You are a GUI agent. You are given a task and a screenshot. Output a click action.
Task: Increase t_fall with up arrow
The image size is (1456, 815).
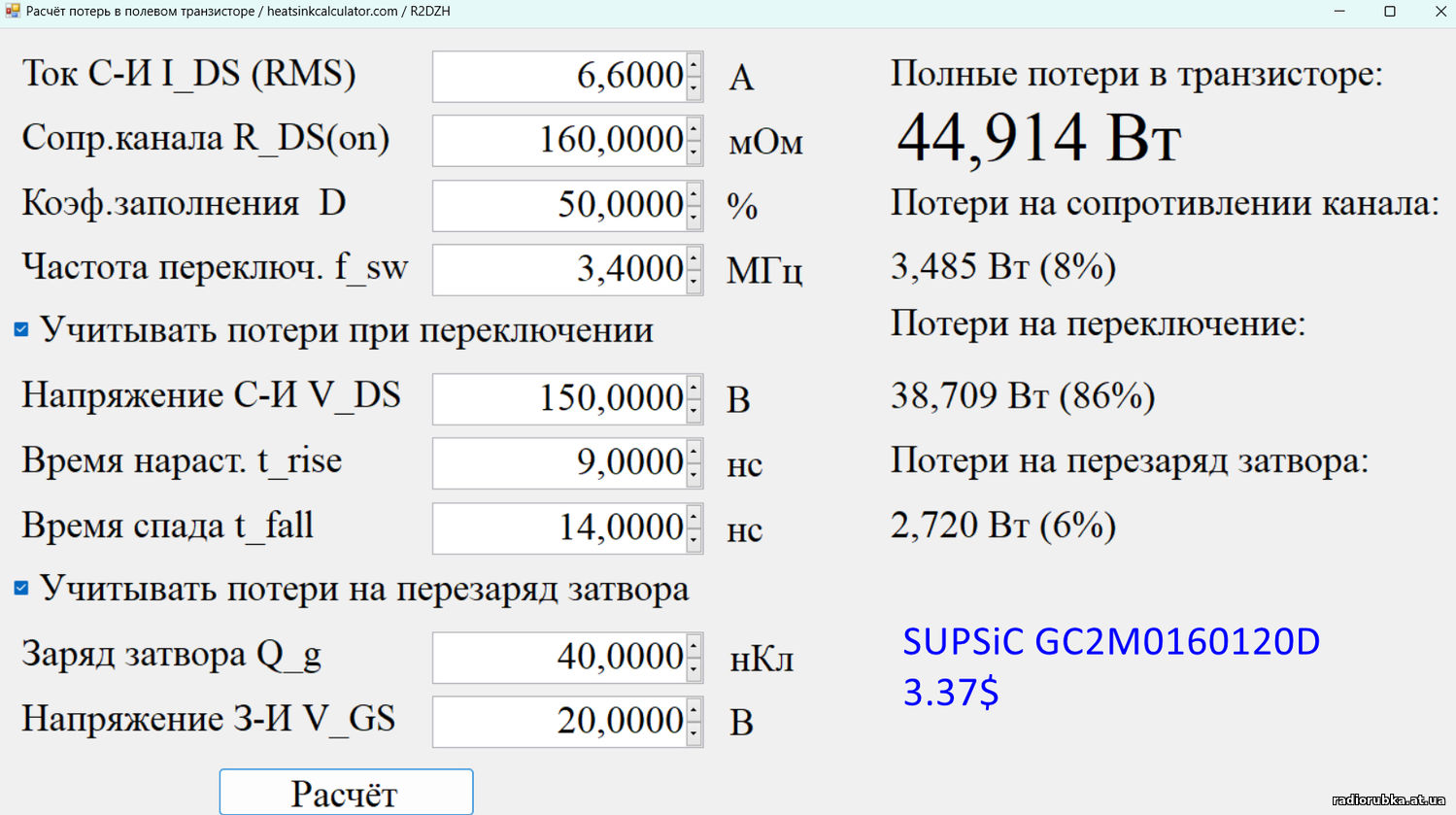coord(694,517)
